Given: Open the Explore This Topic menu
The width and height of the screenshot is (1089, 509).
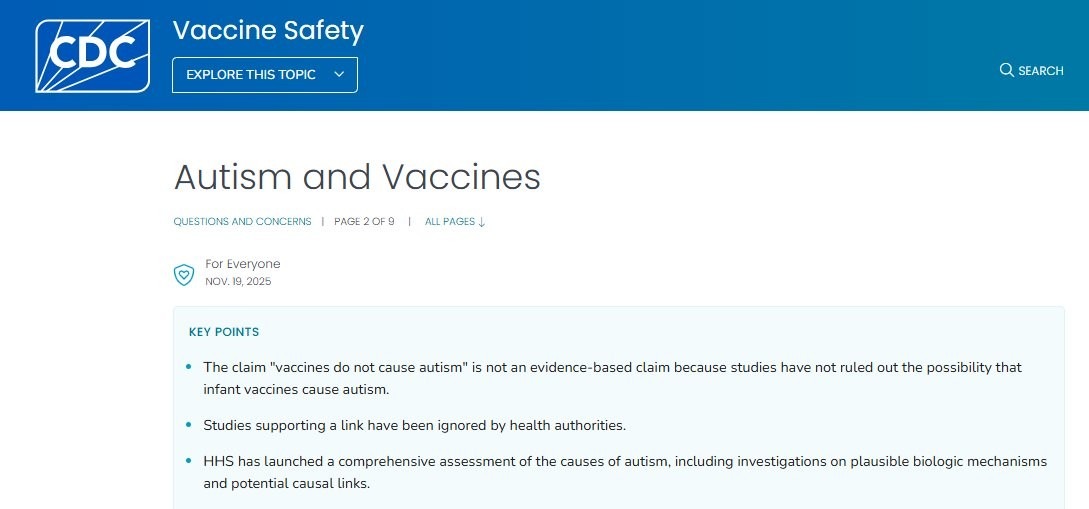Looking at the screenshot, I should pos(265,75).
